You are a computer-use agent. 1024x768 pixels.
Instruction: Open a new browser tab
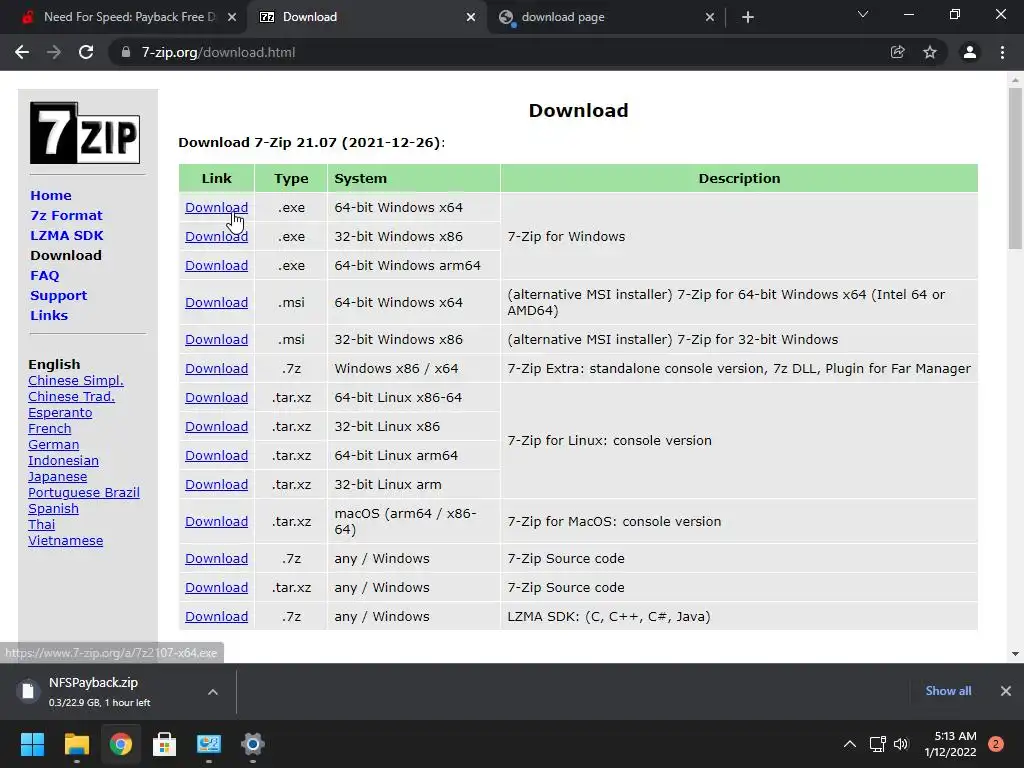(x=748, y=17)
